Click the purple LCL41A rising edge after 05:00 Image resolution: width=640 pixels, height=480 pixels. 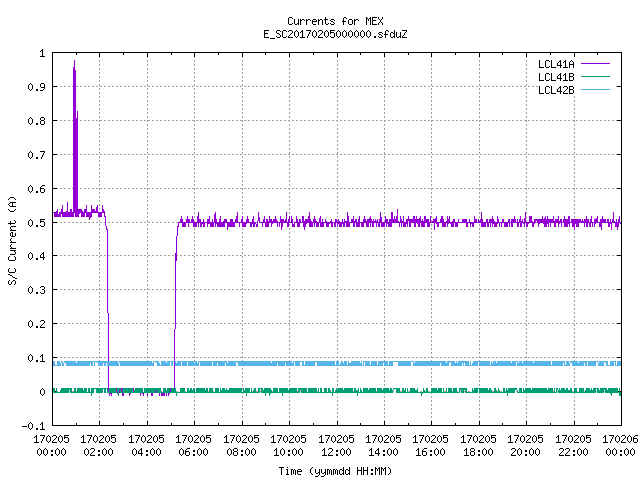[x=176, y=306]
